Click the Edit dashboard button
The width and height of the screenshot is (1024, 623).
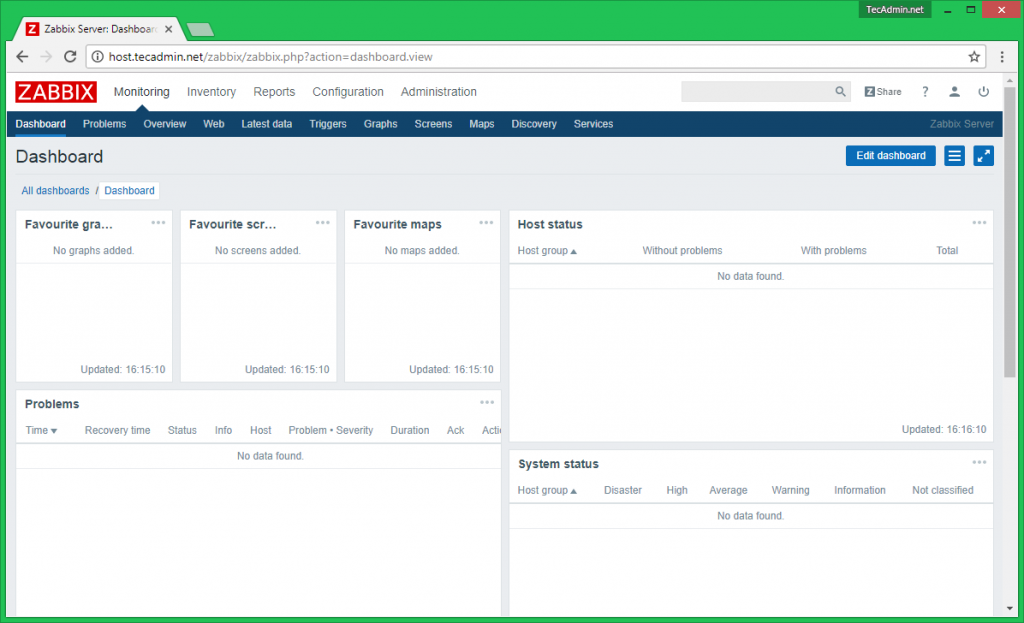coord(890,156)
